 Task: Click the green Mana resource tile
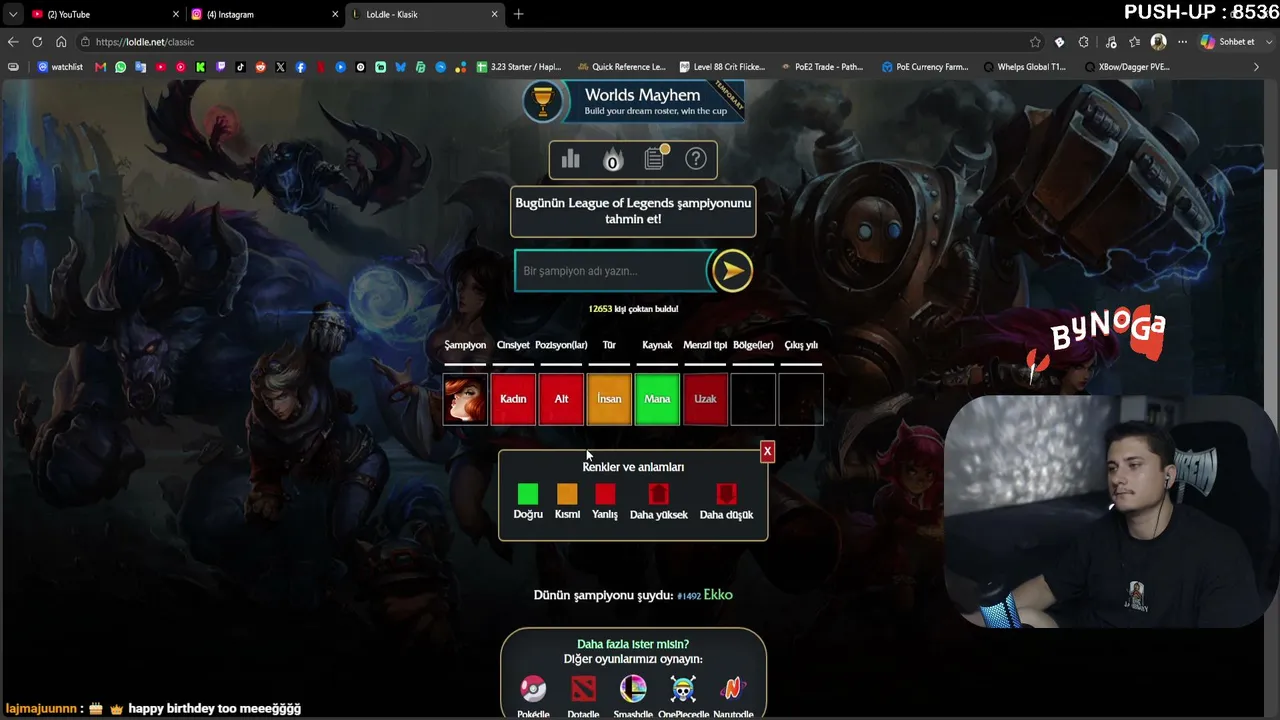click(657, 399)
